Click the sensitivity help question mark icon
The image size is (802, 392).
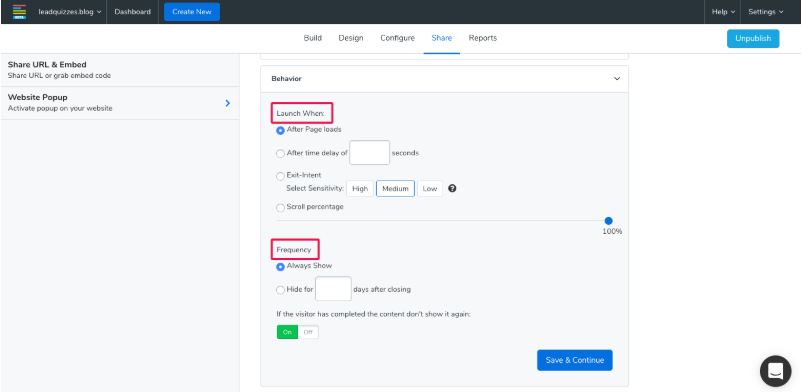[x=452, y=188]
